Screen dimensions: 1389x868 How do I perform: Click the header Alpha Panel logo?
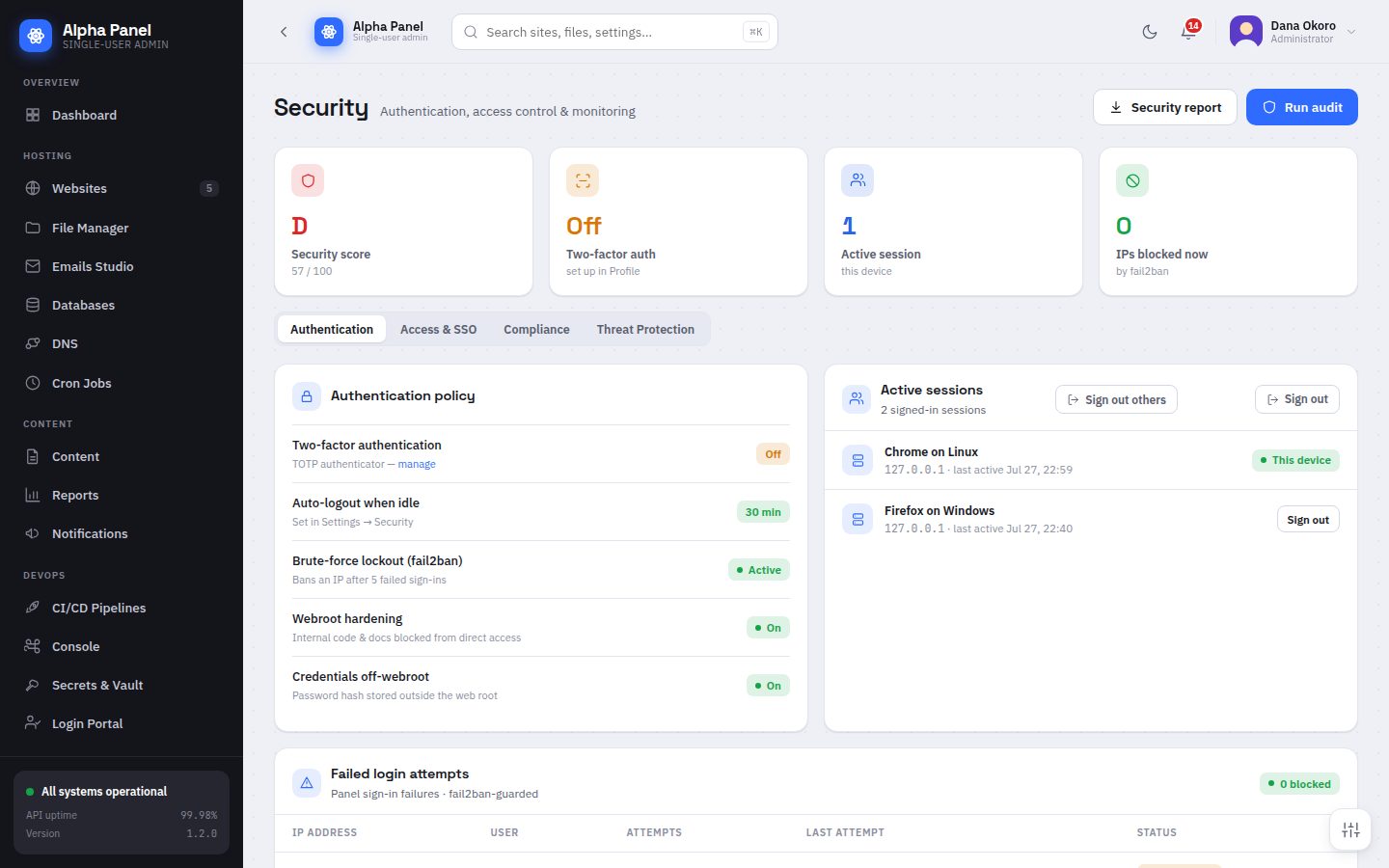(x=329, y=32)
